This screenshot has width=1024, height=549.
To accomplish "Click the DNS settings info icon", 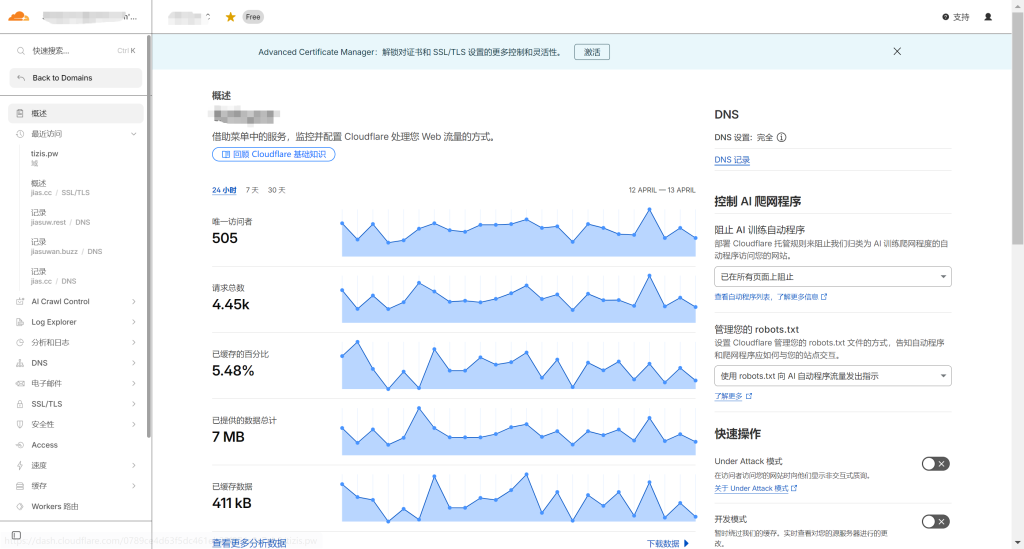I will coord(782,137).
